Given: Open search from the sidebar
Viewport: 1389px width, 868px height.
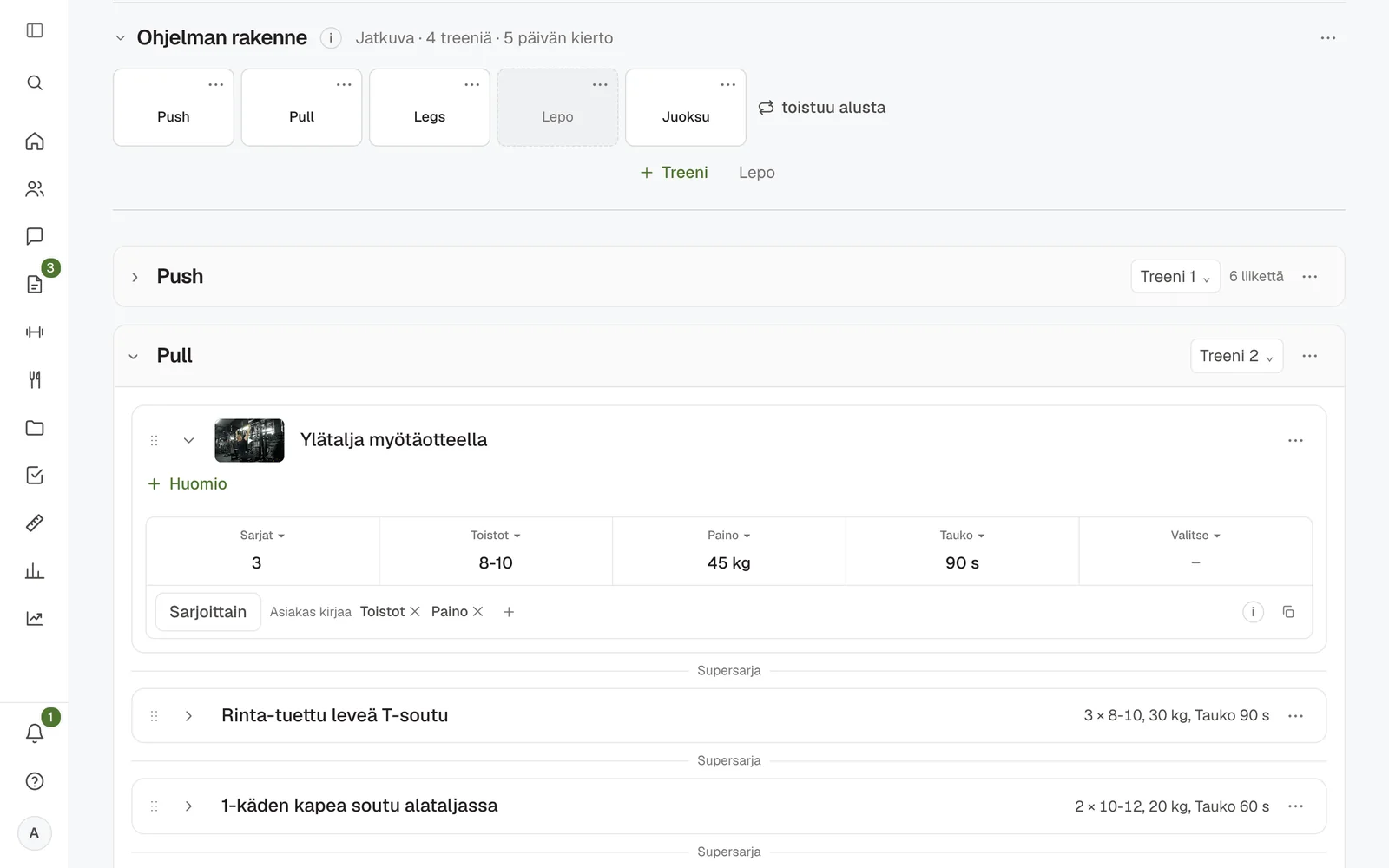Looking at the screenshot, I should tap(35, 82).
